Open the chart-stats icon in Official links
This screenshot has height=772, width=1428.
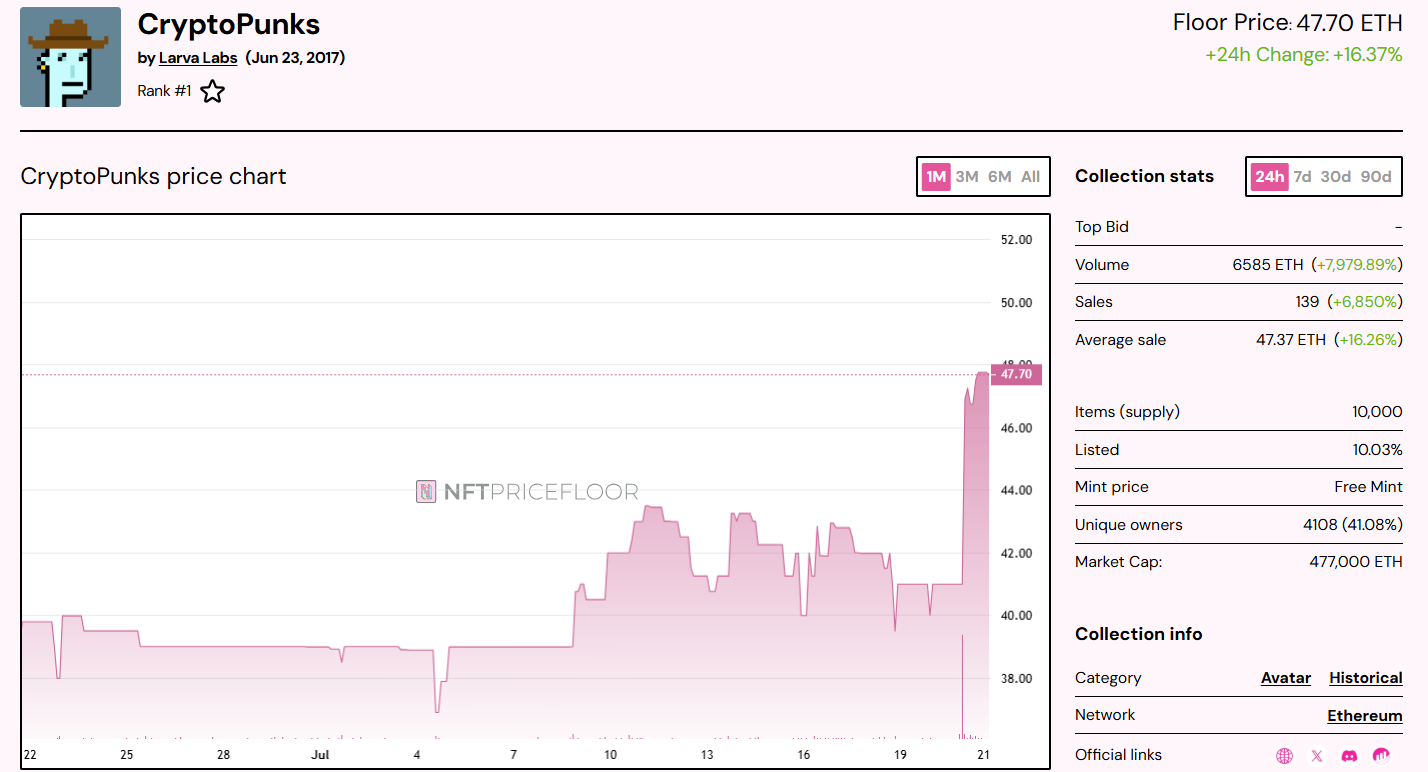[1382, 756]
